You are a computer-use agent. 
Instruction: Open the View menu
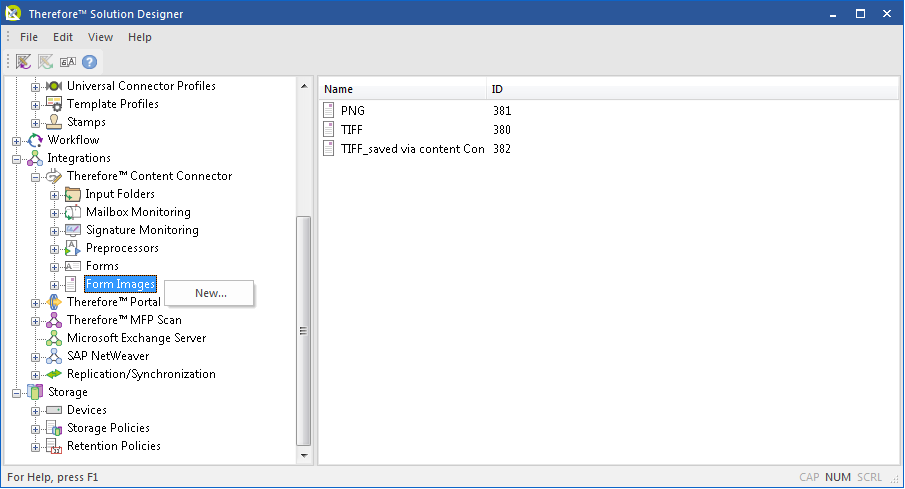click(x=100, y=37)
